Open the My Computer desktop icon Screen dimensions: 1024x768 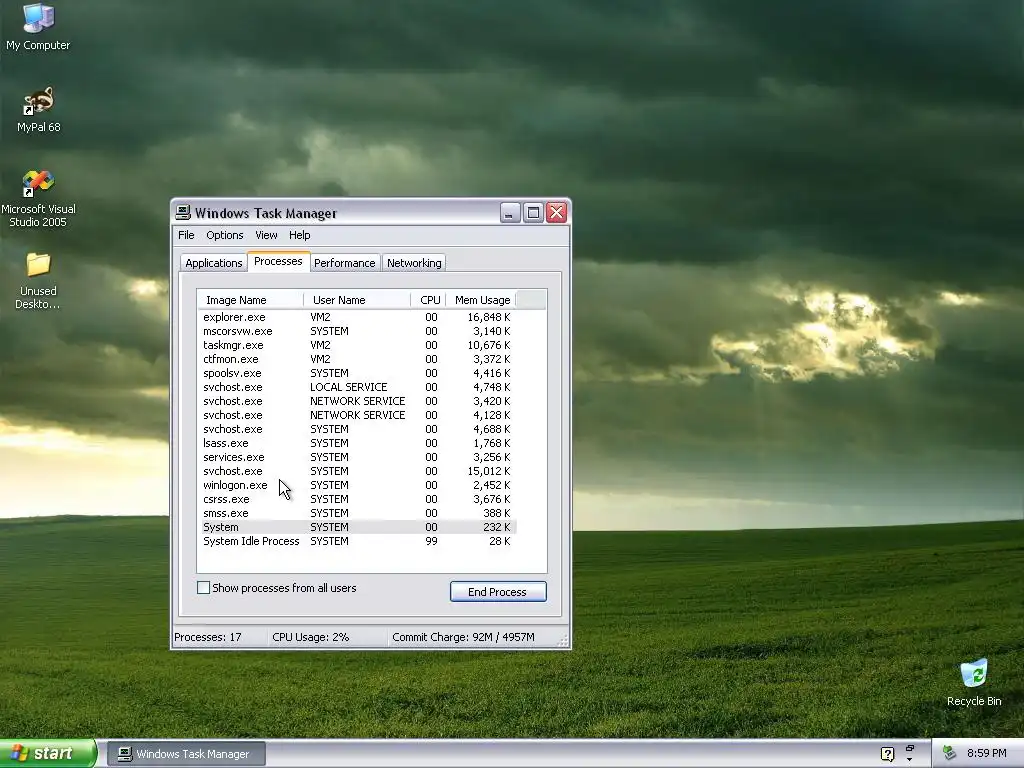click(38, 26)
